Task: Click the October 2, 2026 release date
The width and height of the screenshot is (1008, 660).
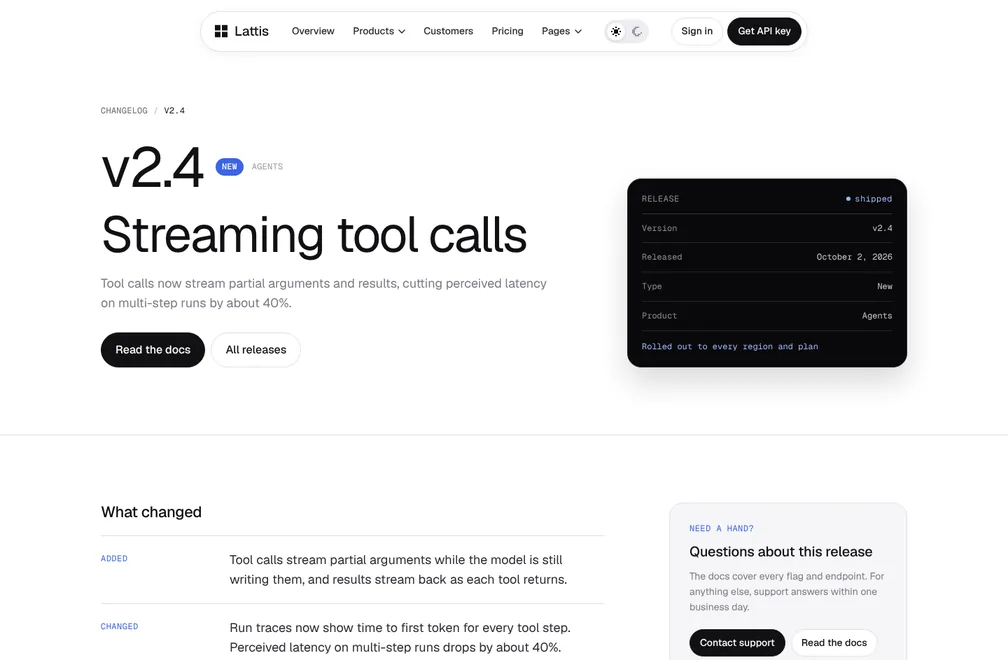Action: point(854,256)
